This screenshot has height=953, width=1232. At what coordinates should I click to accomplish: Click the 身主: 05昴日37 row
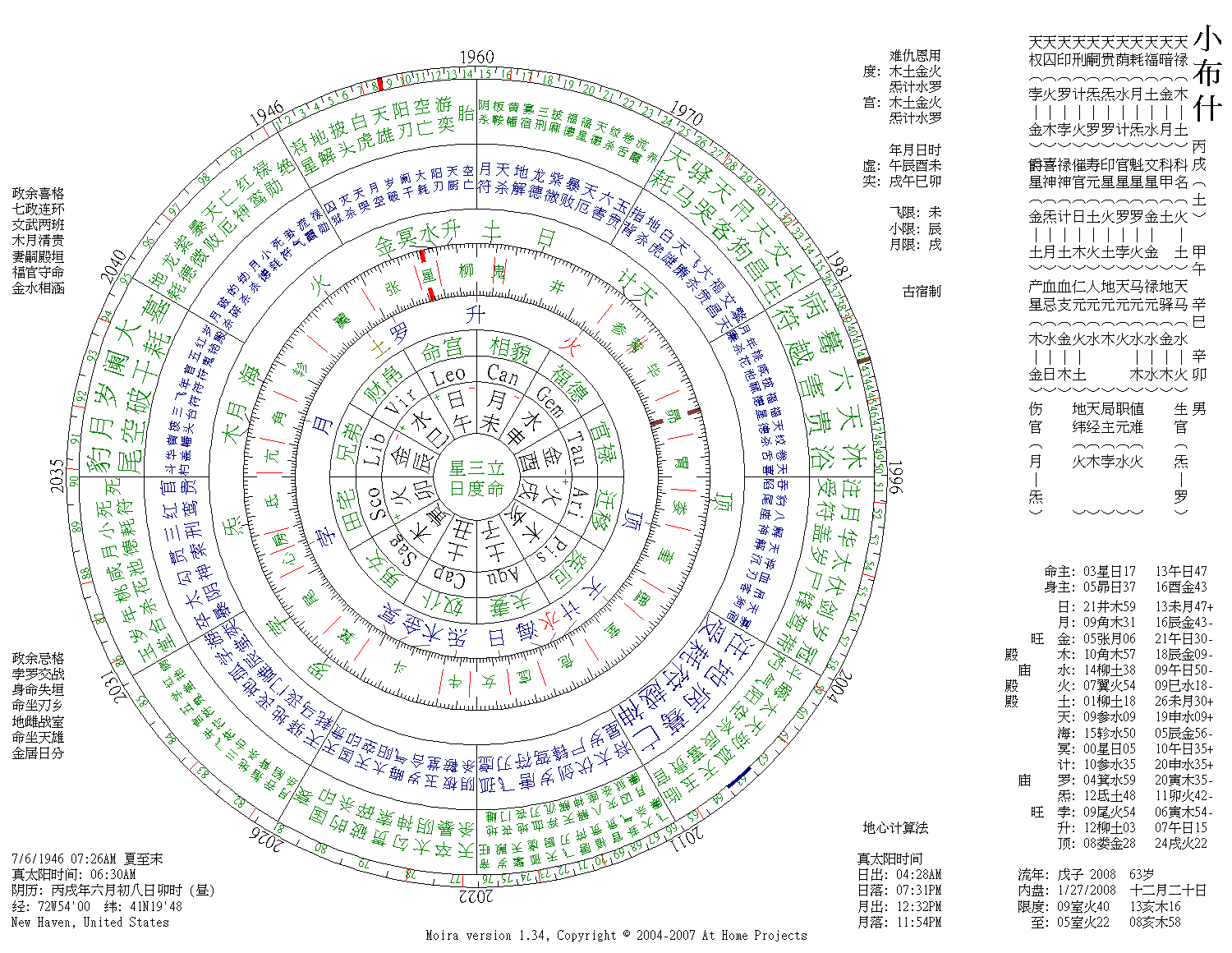pos(1125,587)
